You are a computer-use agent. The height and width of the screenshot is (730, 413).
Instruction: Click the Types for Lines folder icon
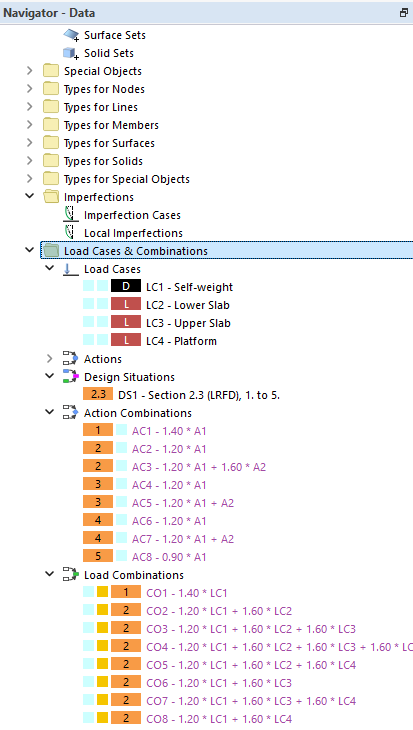tap(51, 108)
